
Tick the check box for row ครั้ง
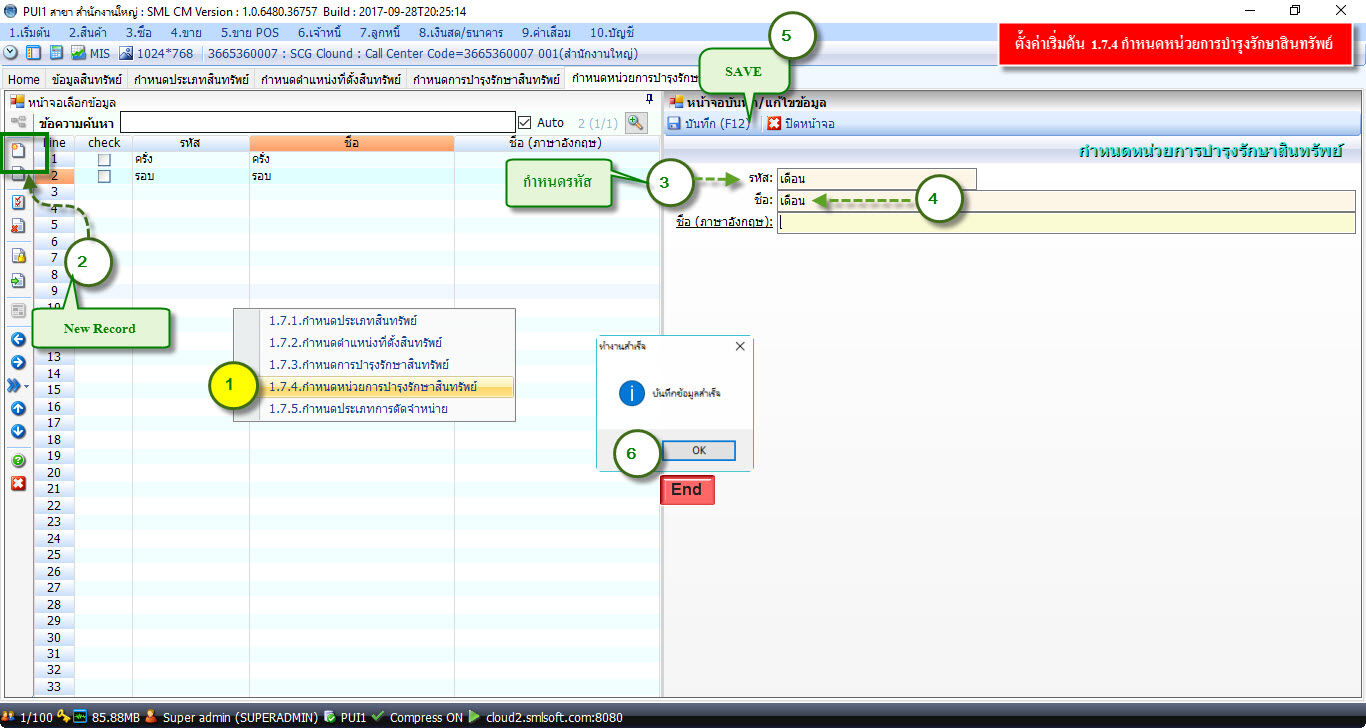click(104, 160)
